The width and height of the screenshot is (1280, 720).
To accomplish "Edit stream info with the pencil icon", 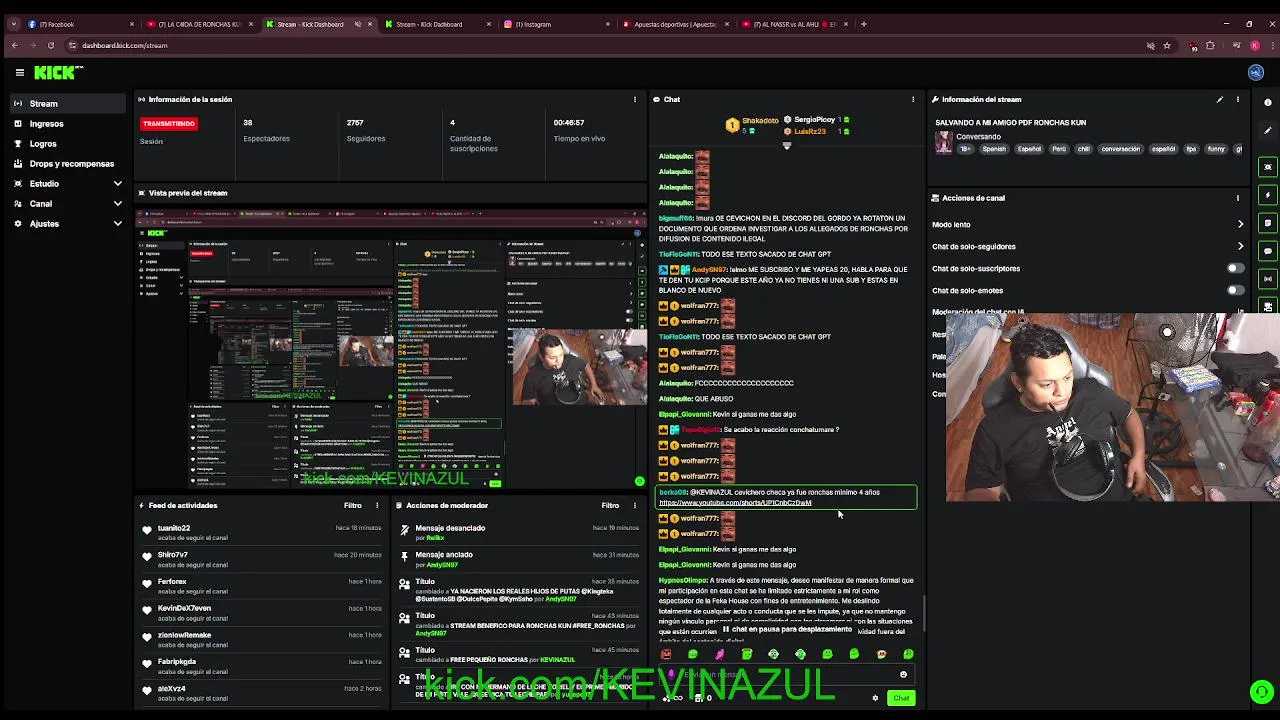I will click(1219, 99).
